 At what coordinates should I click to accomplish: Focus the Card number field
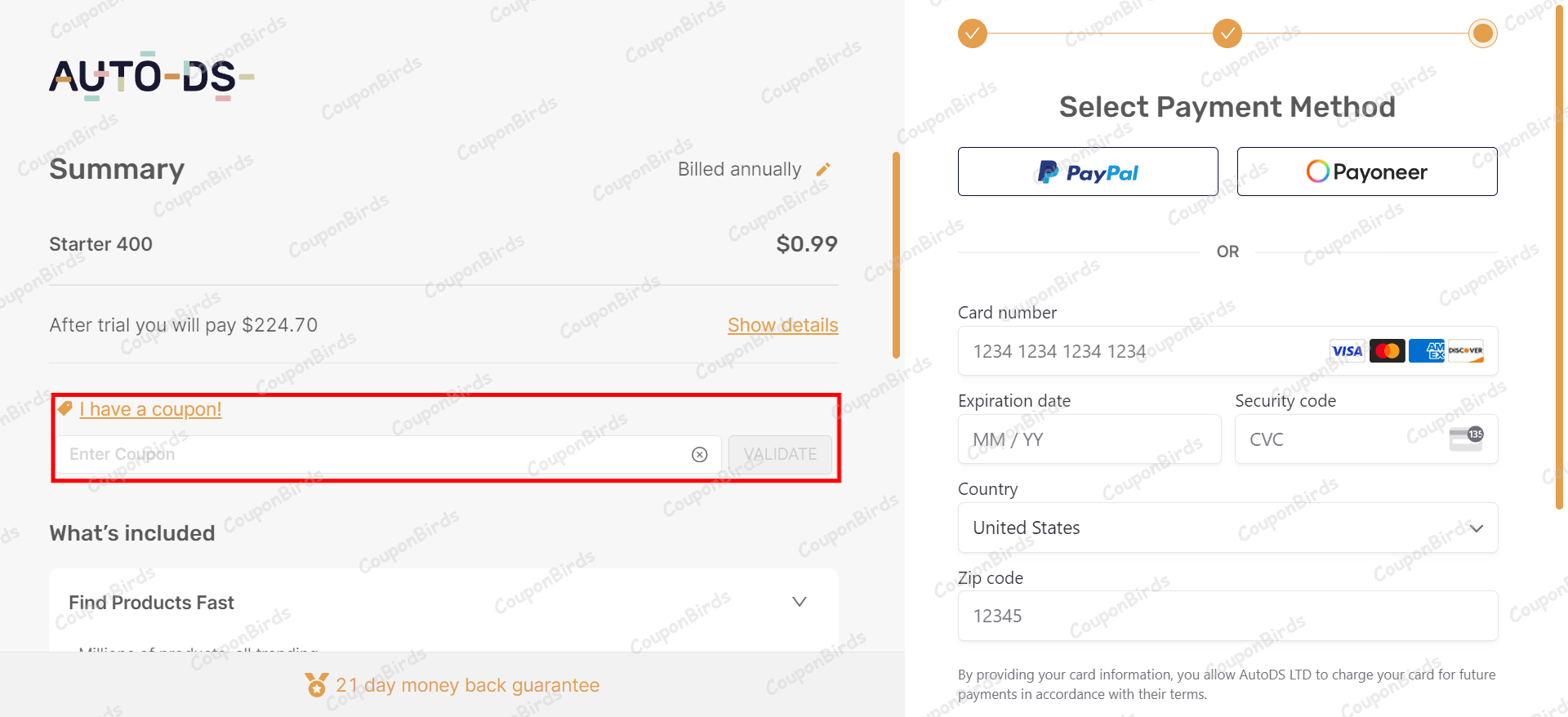(1143, 351)
